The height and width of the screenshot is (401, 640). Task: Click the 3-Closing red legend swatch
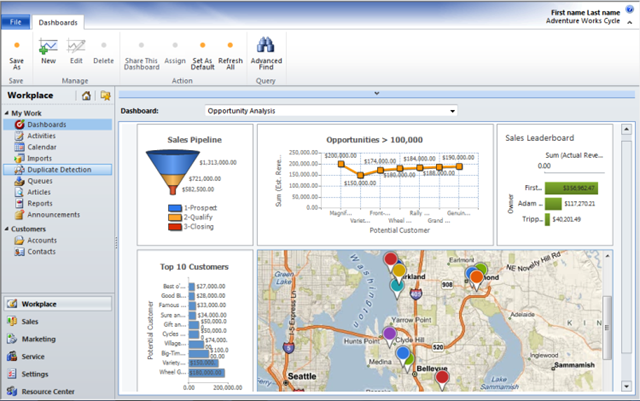[175, 227]
